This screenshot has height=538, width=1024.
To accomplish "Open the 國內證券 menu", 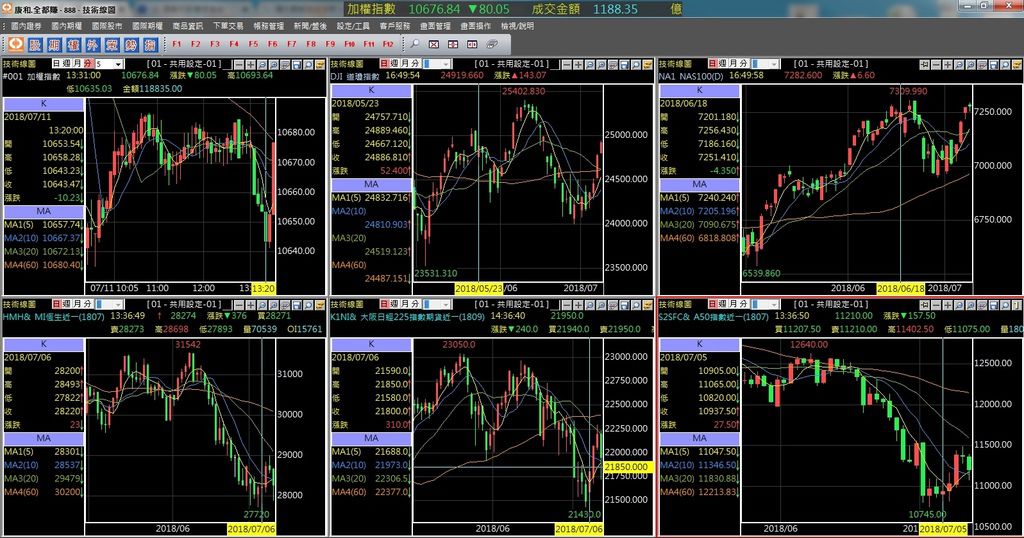I will (26, 26).
